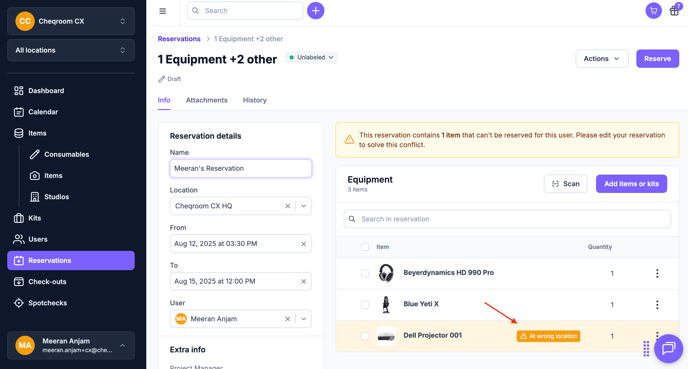Open the chat support bubble

(x=668, y=349)
